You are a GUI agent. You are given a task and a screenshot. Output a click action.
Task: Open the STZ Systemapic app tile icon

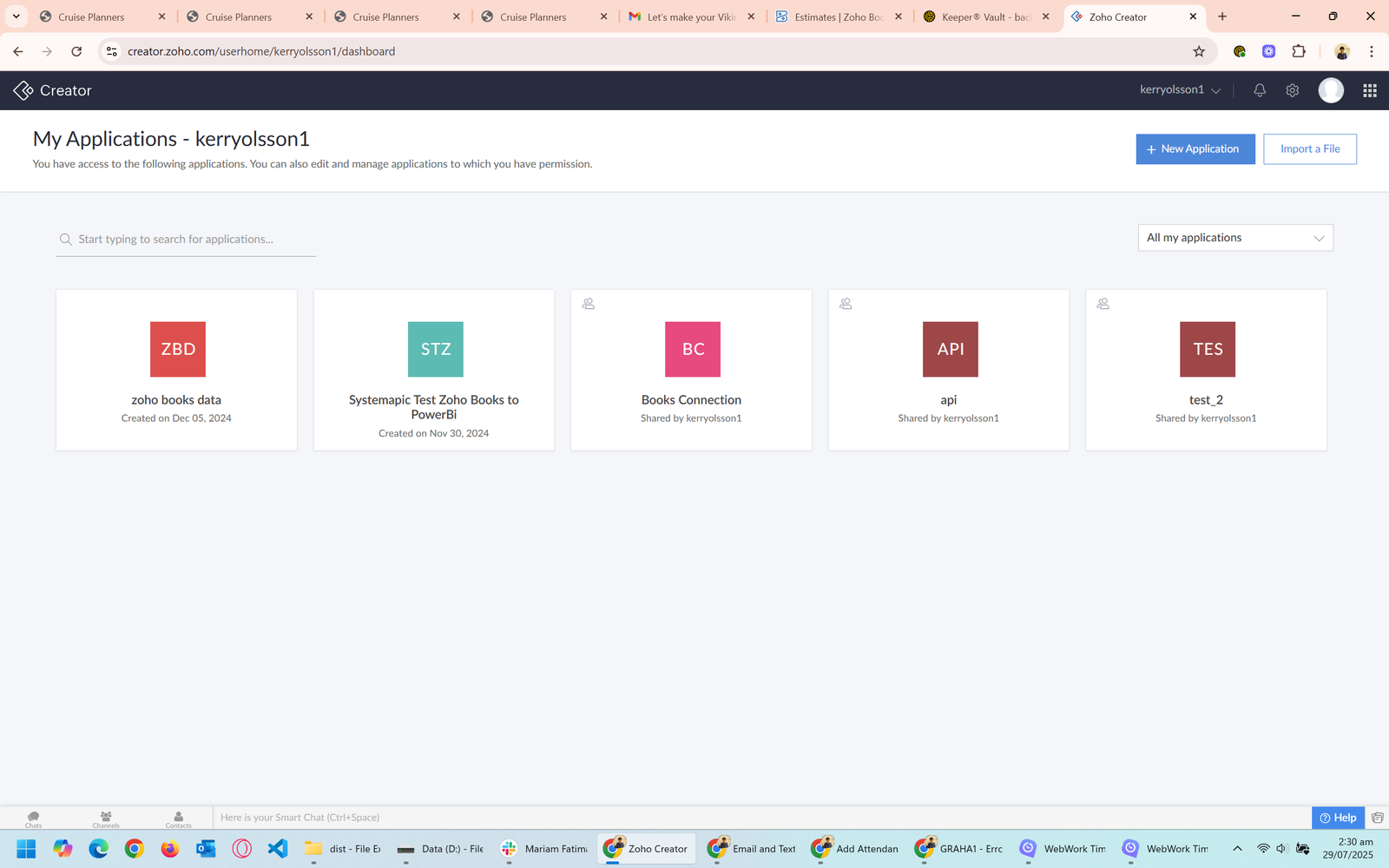tap(436, 349)
